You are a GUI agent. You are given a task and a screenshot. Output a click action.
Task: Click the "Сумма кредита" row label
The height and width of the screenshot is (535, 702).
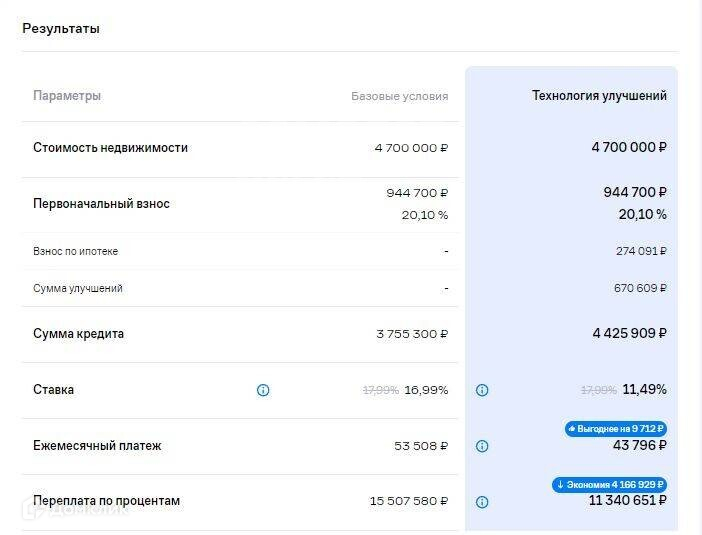coord(79,334)
